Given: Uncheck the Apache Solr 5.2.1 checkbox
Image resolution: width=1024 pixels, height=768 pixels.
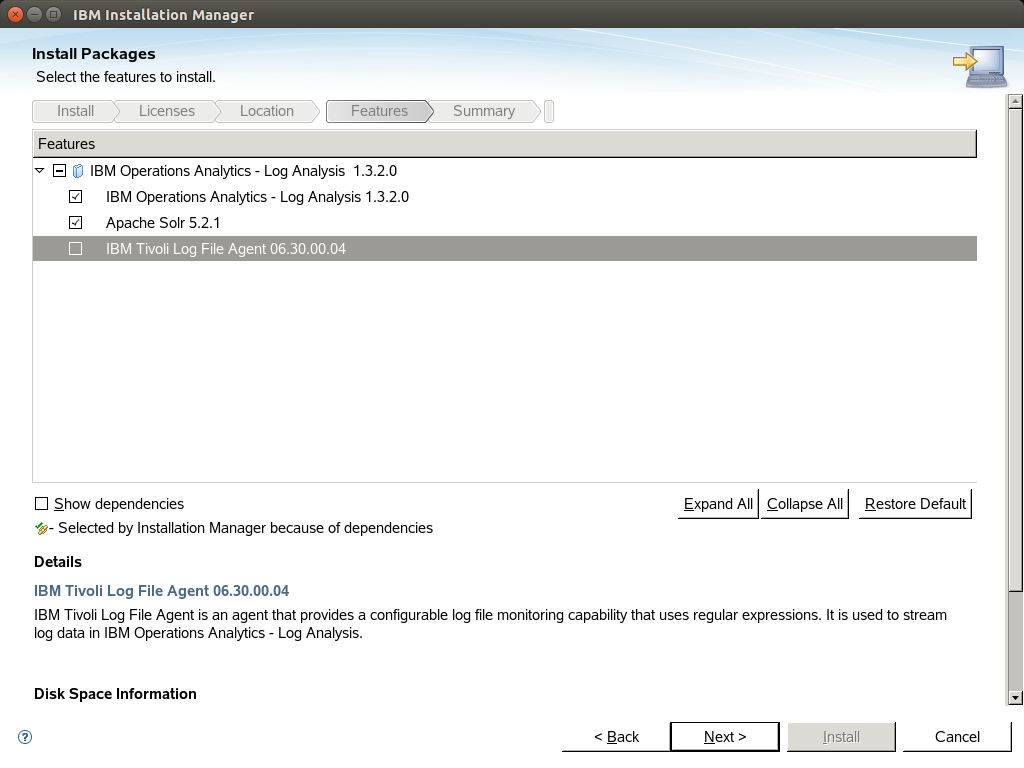Looking at the screenshot, I should [76, 223].
